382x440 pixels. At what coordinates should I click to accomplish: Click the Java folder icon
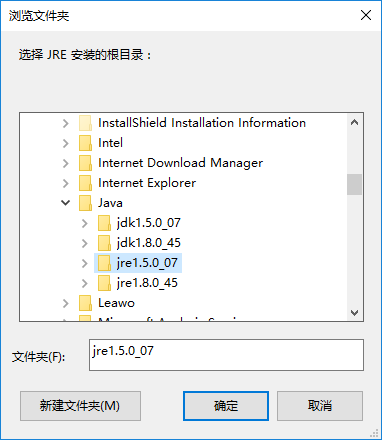point(85,203)
